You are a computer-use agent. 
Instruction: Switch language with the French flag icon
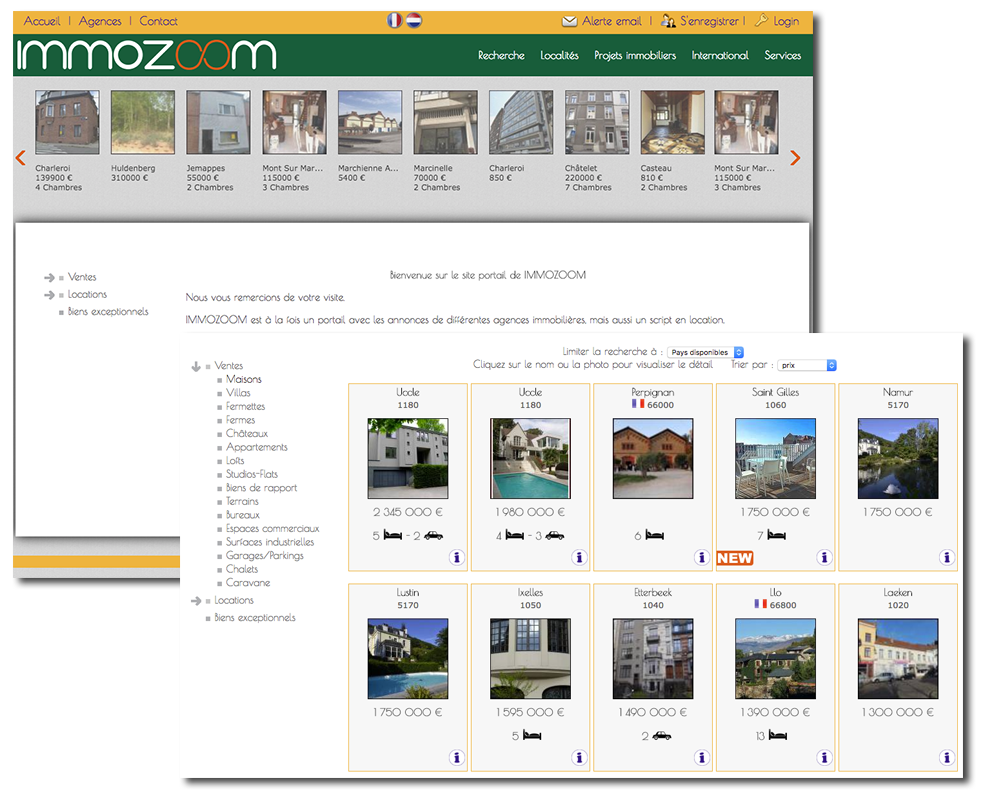tap(395, 20)
